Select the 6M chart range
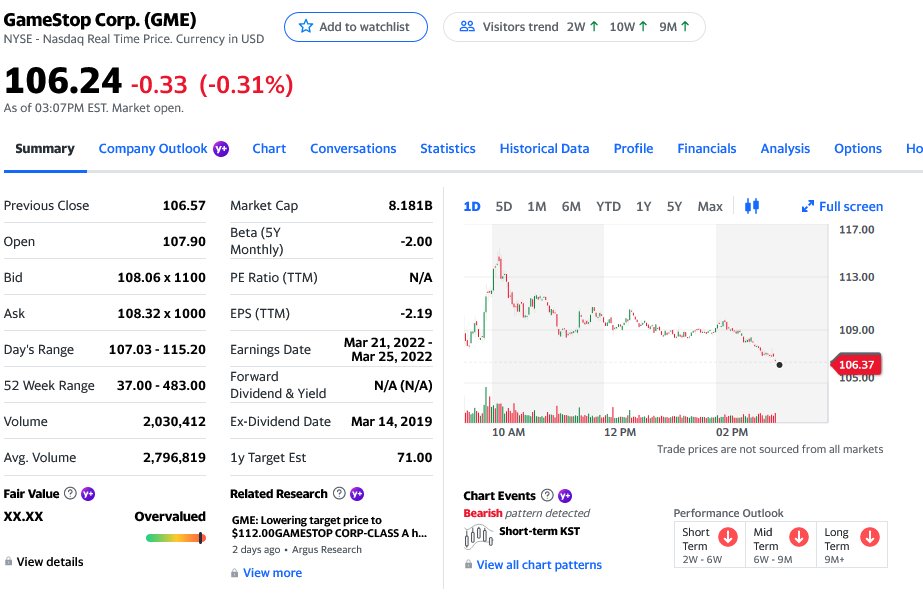 pos(571,207)
